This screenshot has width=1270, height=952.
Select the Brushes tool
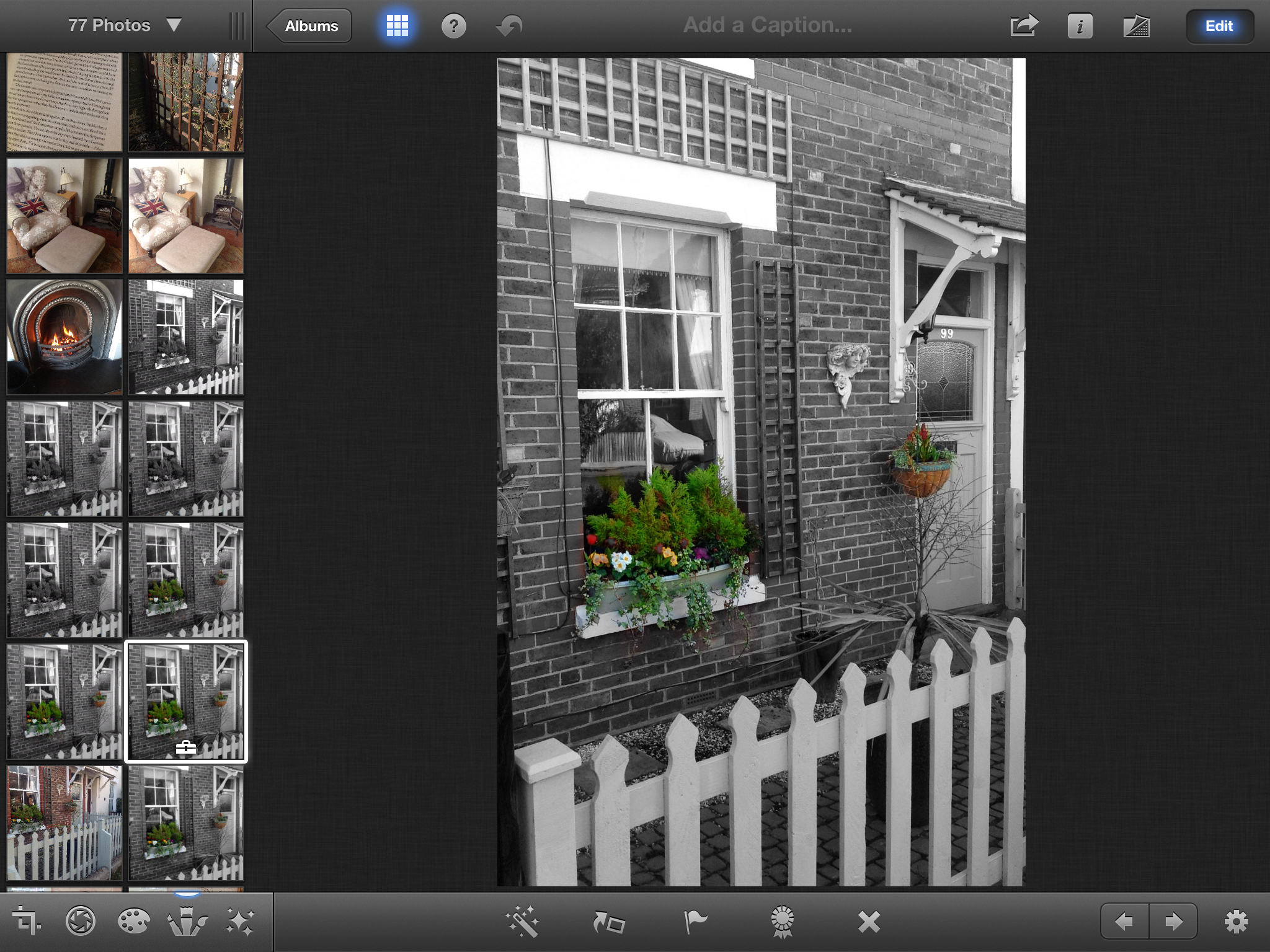tap(187, 920)
